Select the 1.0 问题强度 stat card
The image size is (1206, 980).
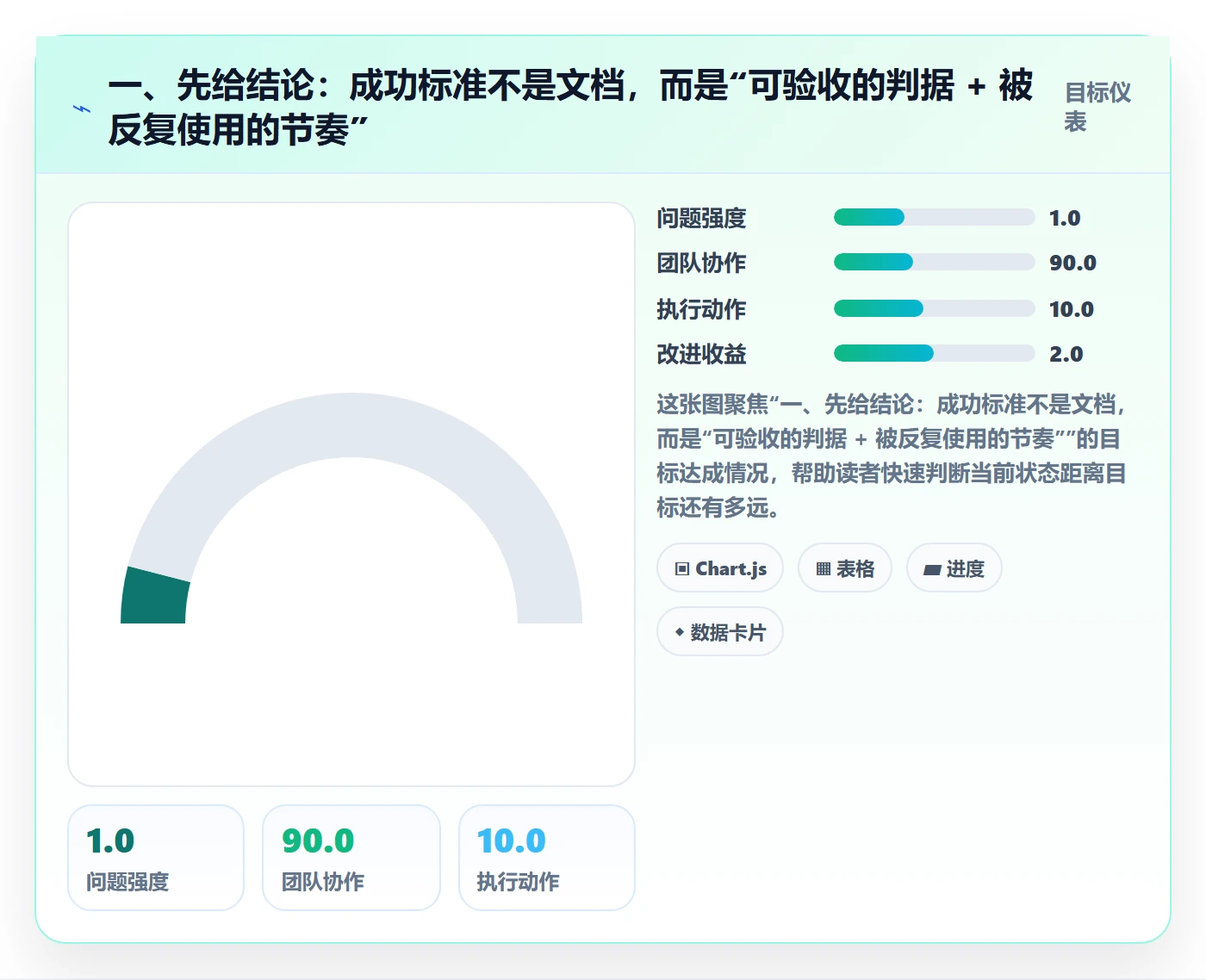pos(156,858)
